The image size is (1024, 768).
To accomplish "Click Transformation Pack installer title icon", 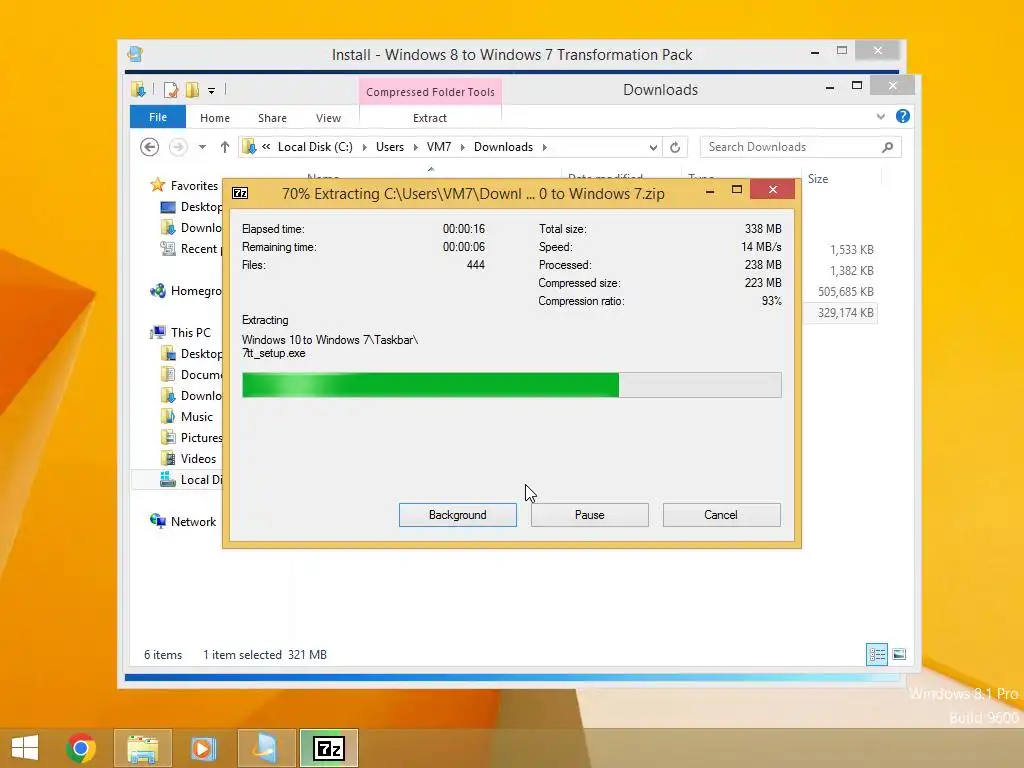I will click(135, 54).
